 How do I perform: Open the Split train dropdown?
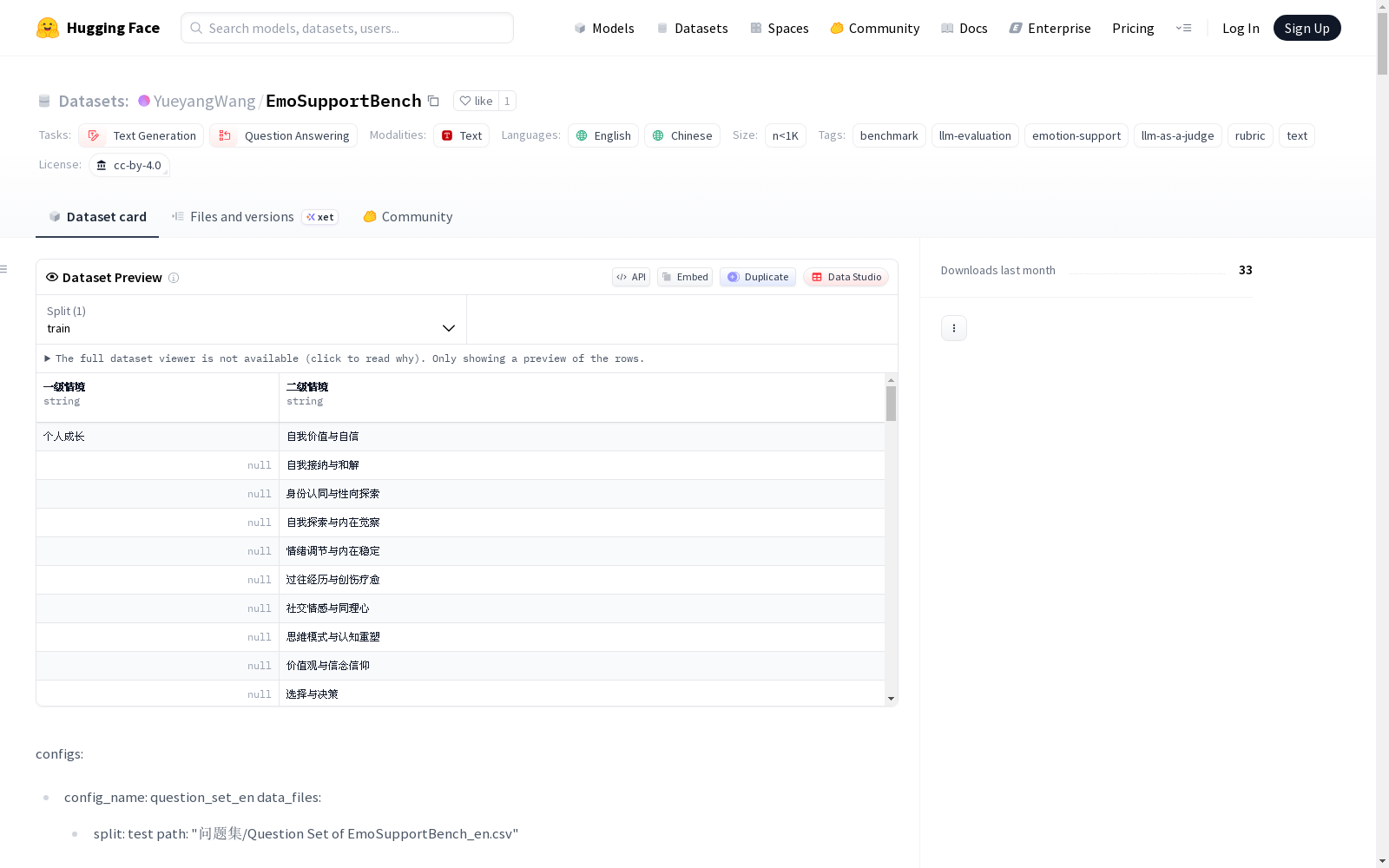pyautogui.click(x=251, y=319)
